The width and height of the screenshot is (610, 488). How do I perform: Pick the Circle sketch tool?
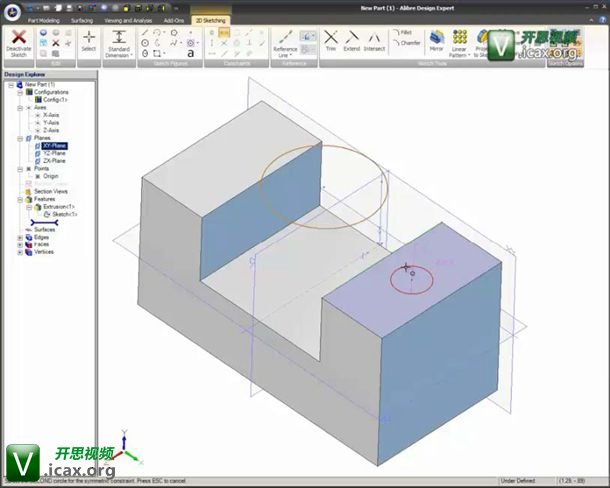[145, 43]
